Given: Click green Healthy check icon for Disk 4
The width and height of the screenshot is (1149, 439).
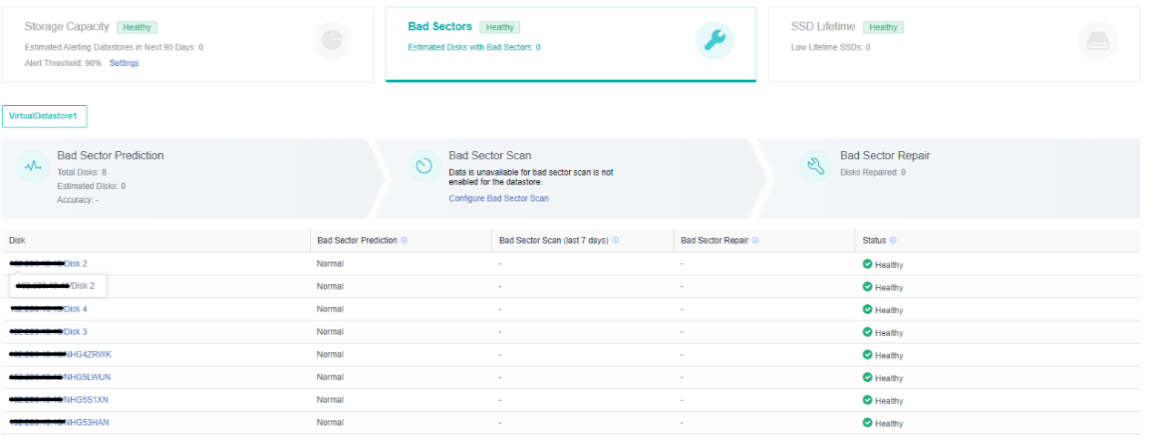Looking at the screenshot, I should tap(867, 309).
